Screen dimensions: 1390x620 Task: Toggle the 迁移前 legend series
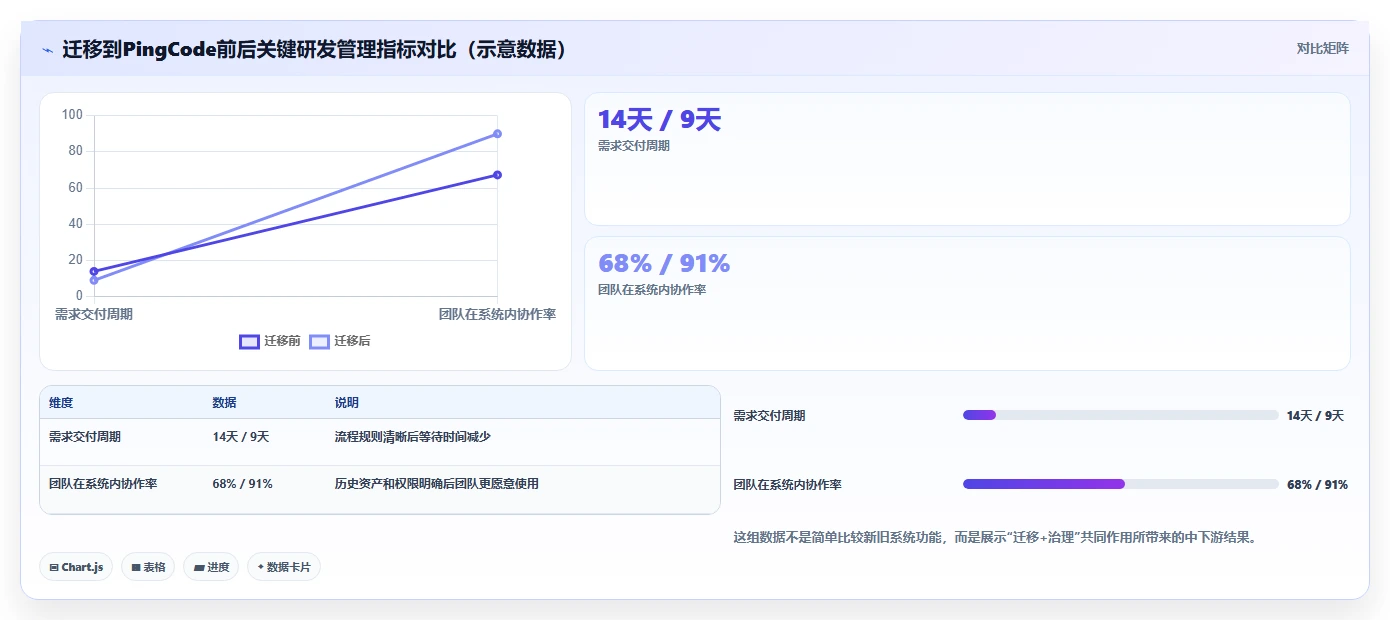pos(270,341)
